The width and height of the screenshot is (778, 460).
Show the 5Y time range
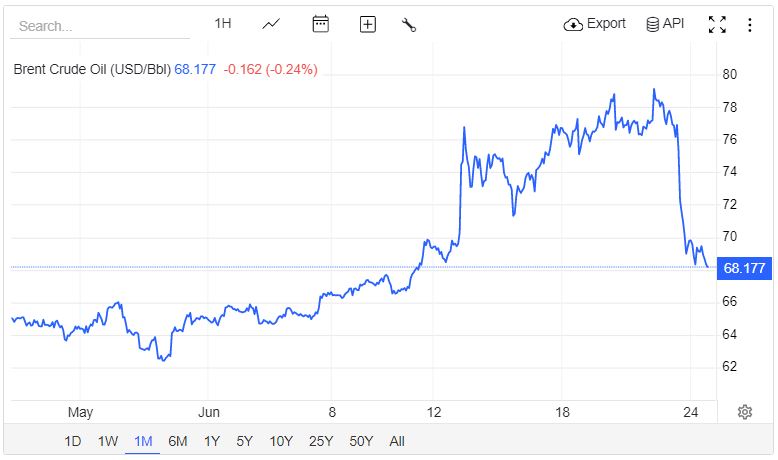245,441
